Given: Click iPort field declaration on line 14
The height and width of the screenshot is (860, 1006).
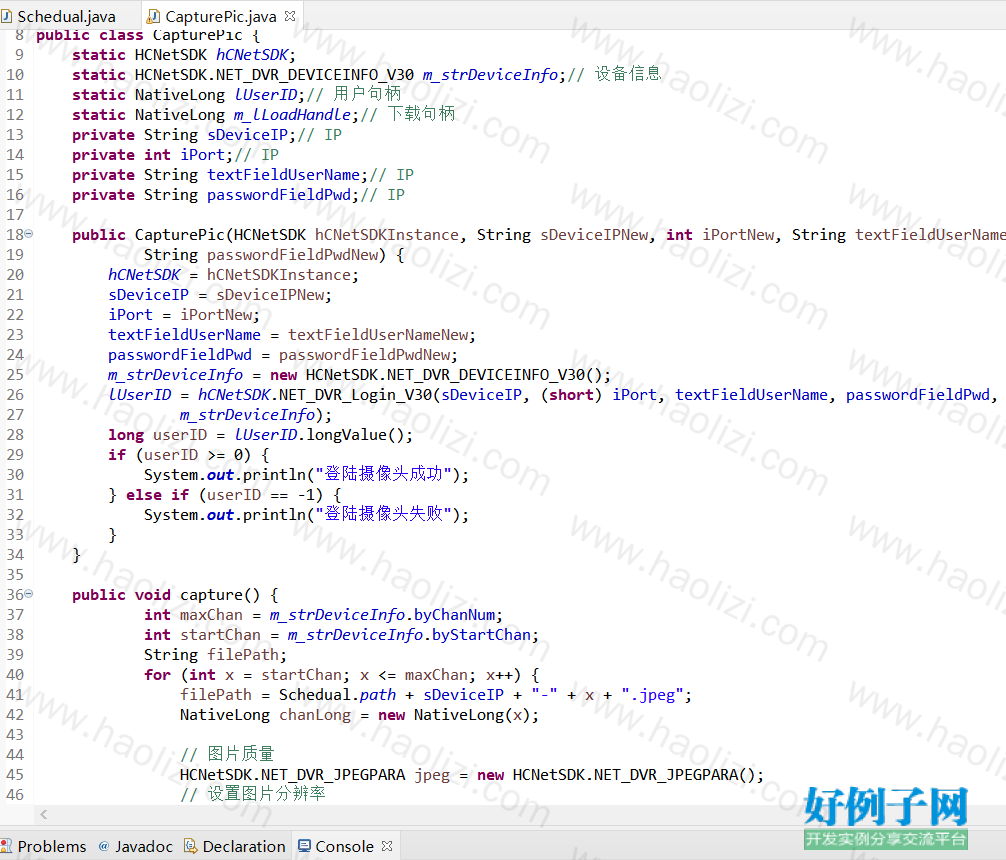Looking at the screenshot, I should pos(203,155).
